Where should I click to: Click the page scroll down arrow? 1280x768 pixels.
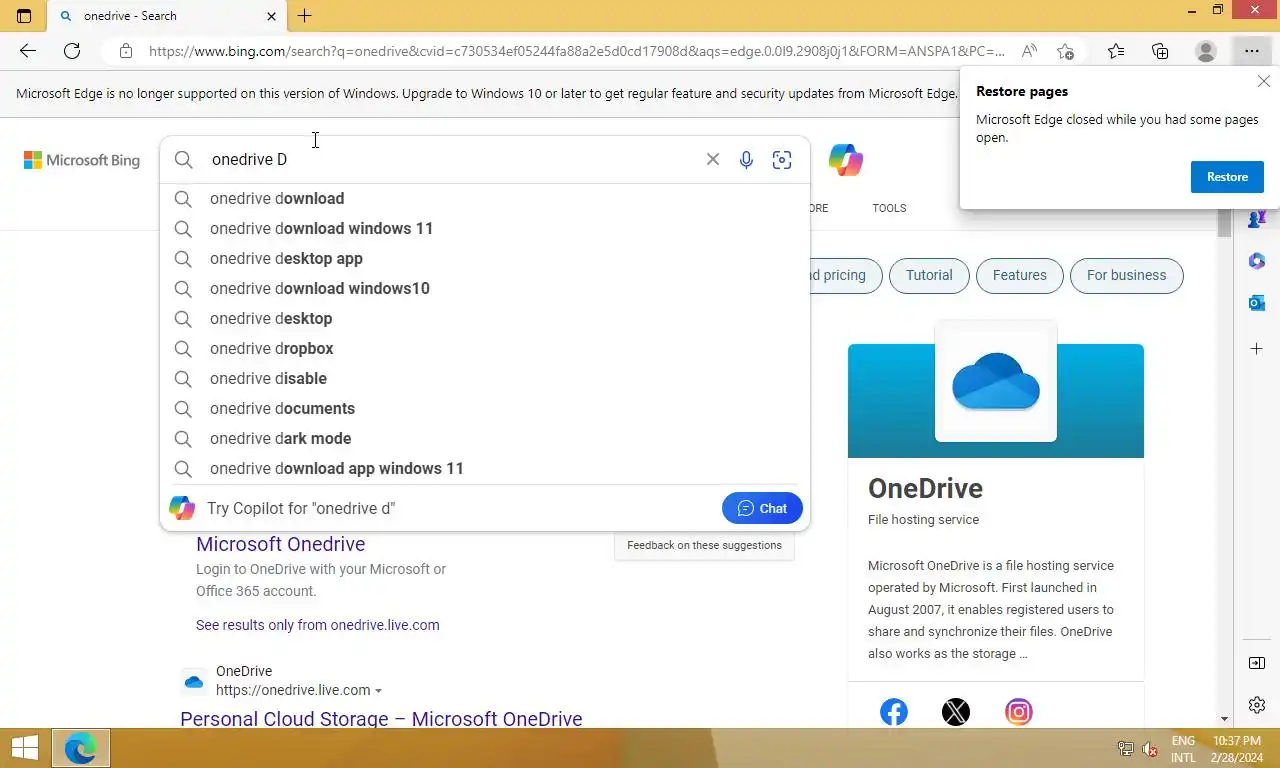pyautogui.click(x=1225, y=719)
